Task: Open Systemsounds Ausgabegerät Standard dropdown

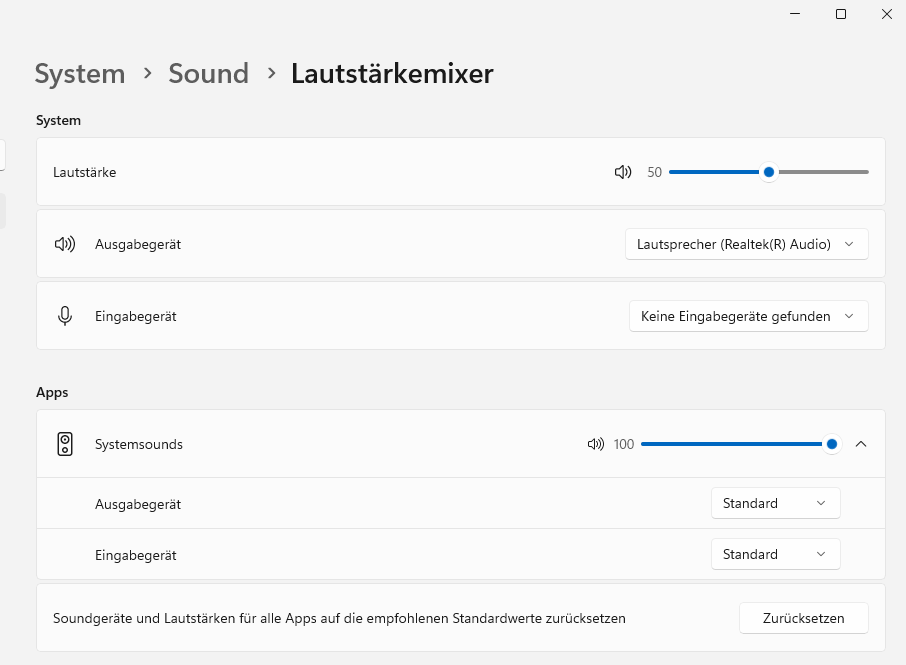Action: (x=775, y=504)
